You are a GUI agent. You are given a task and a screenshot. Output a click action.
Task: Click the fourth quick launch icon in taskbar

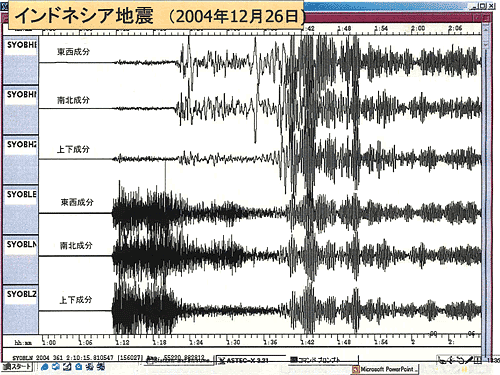point(78,367)
